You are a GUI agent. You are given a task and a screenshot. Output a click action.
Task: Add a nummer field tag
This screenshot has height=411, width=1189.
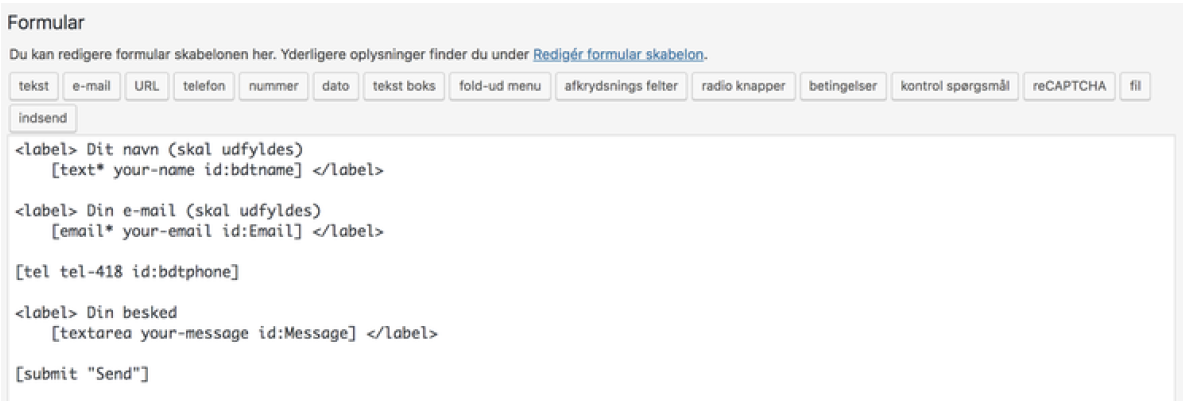coord(274,86)
